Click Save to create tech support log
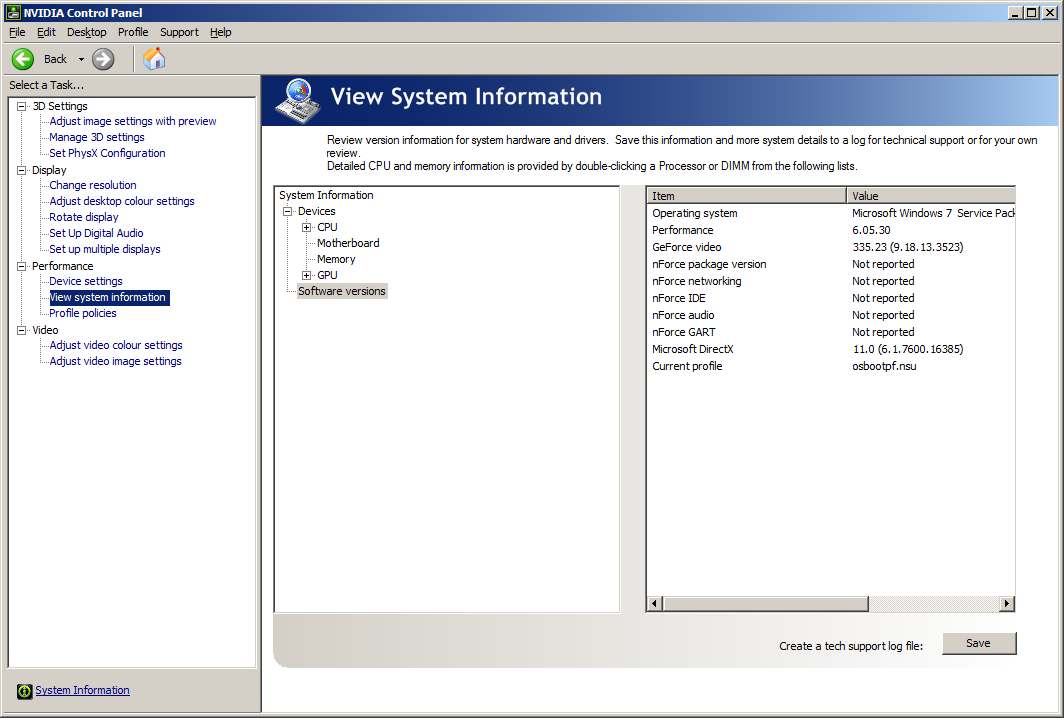 coord(978,643)
